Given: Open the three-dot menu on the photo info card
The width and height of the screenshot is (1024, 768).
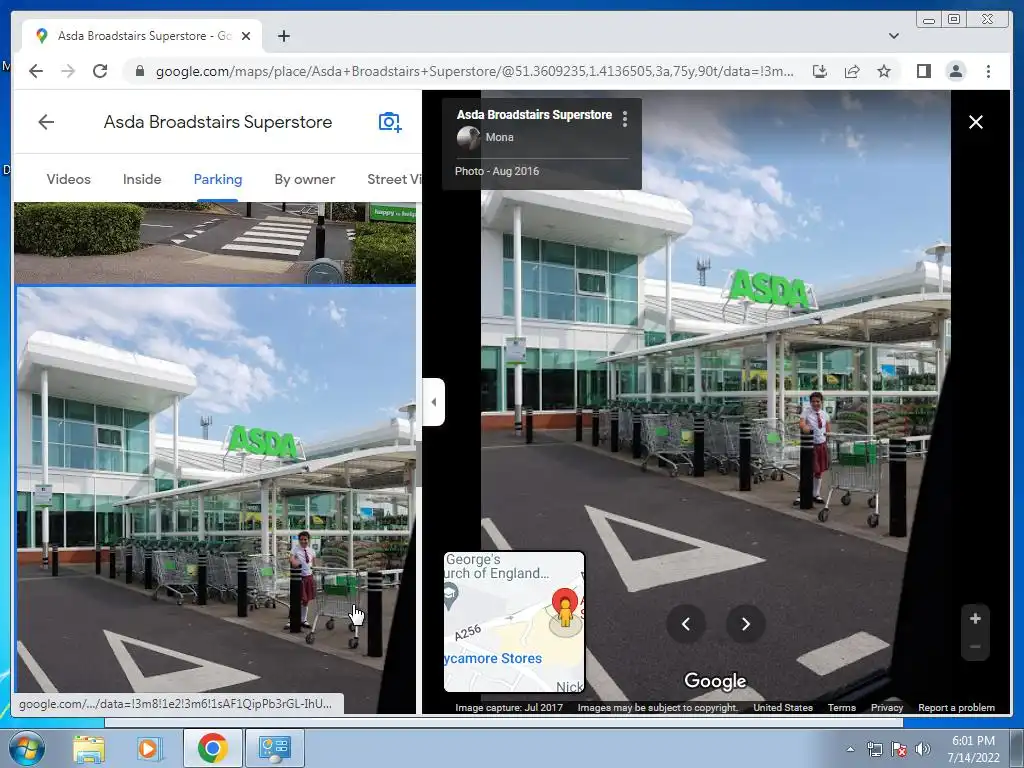Looking at the screenshot, I should [x=625, y=118].
